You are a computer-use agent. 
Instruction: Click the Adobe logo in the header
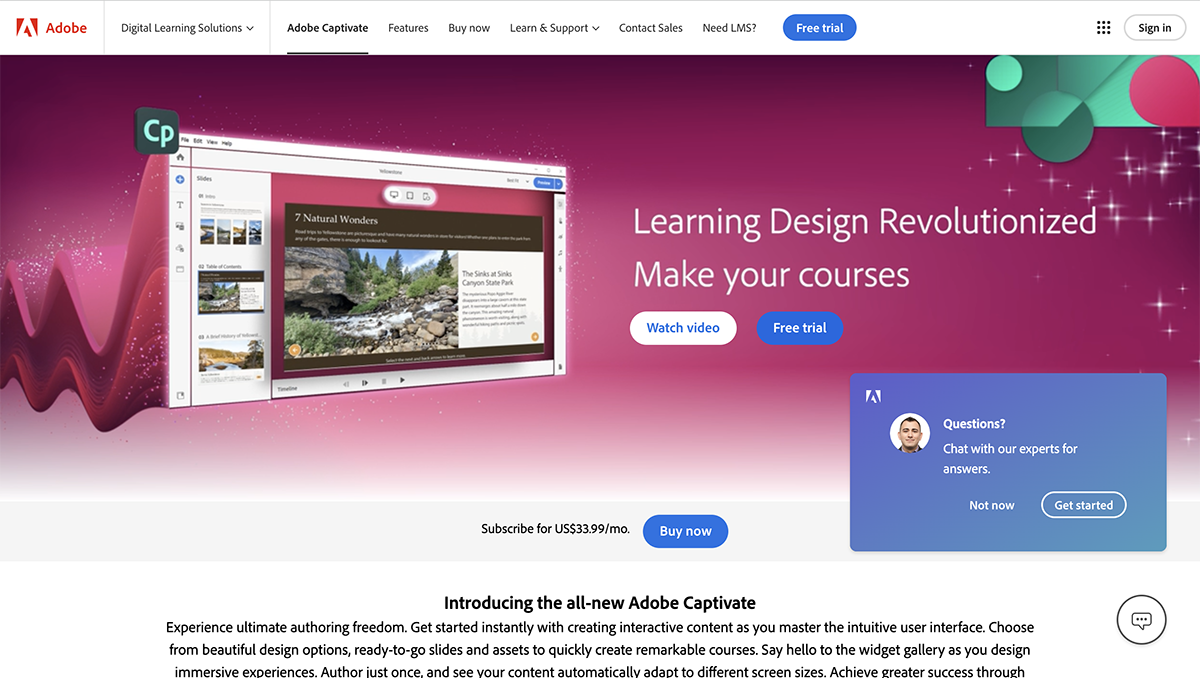(50, 27)
